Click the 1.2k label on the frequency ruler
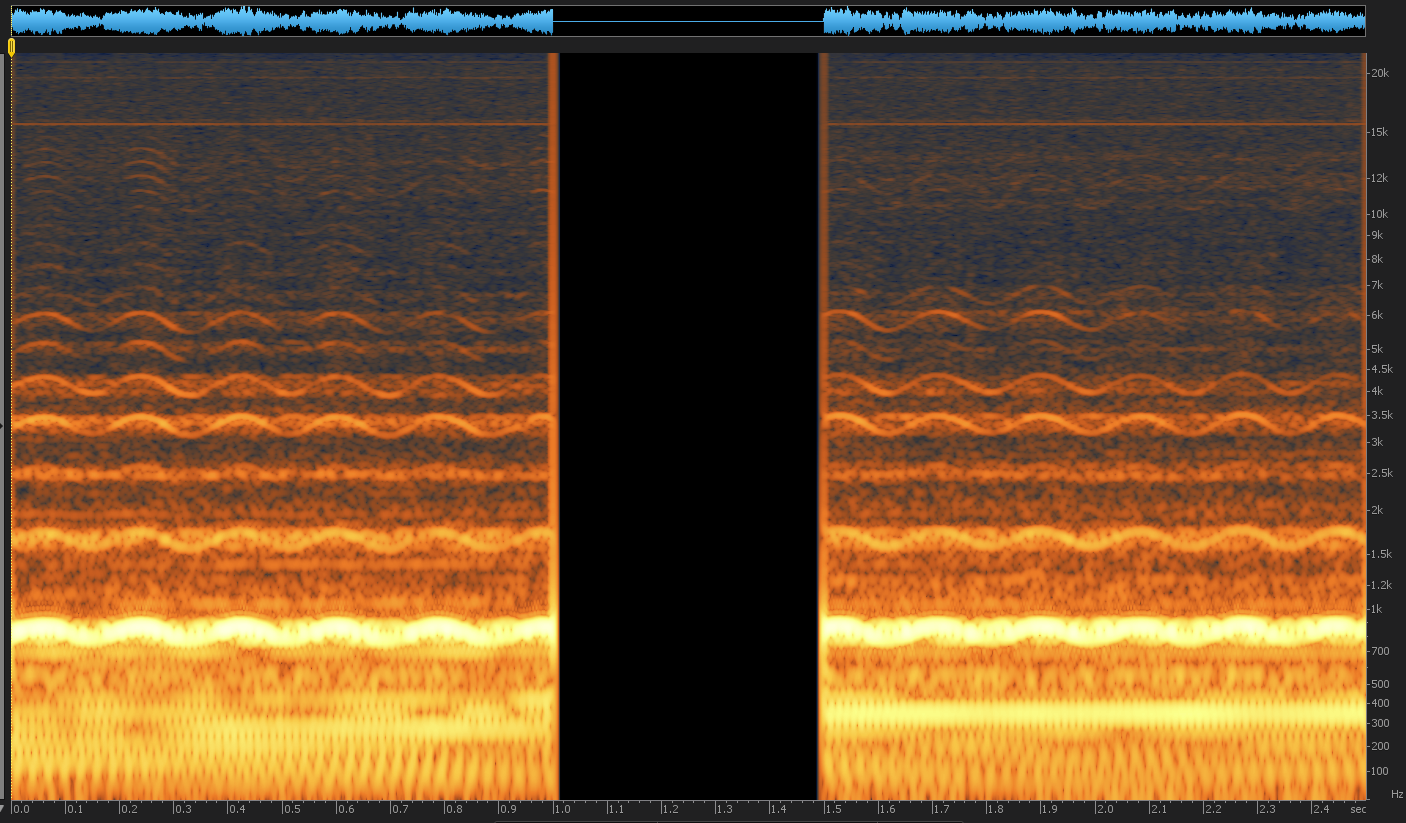Image resolution: width=1406 pixels, height=823 pixels. 1382,585
